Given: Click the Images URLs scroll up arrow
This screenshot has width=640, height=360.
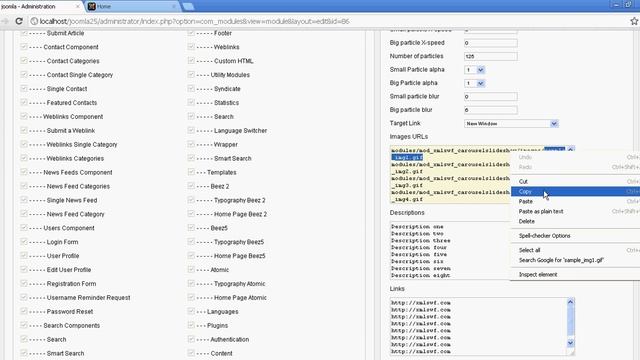Looking at the screenshot, I should click(571, 150).
